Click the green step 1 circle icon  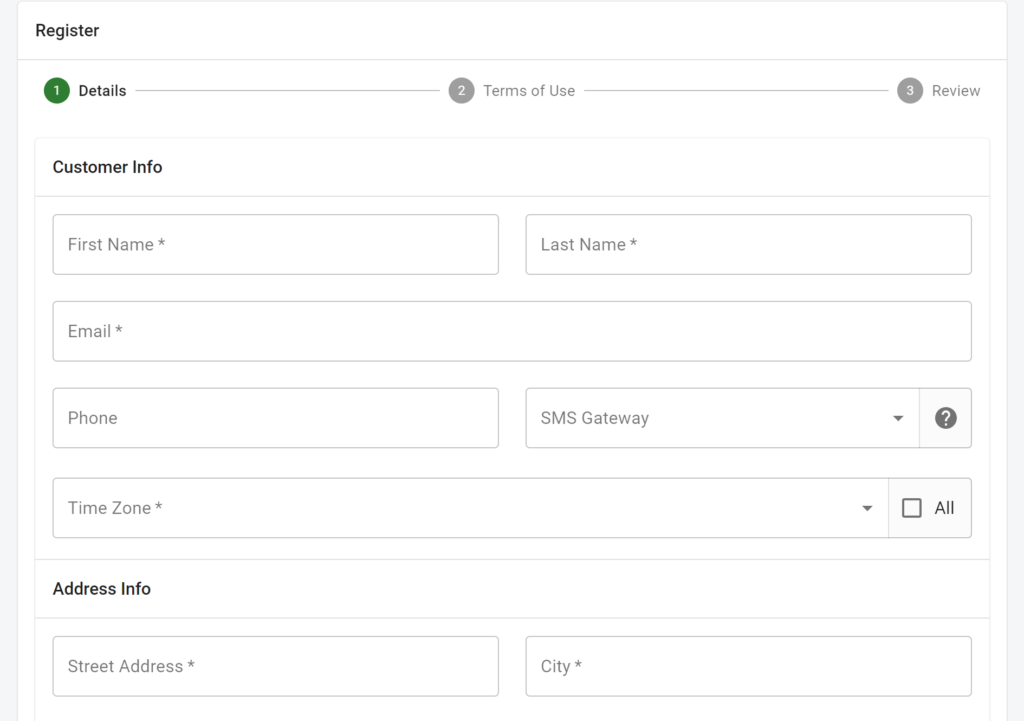57,91
